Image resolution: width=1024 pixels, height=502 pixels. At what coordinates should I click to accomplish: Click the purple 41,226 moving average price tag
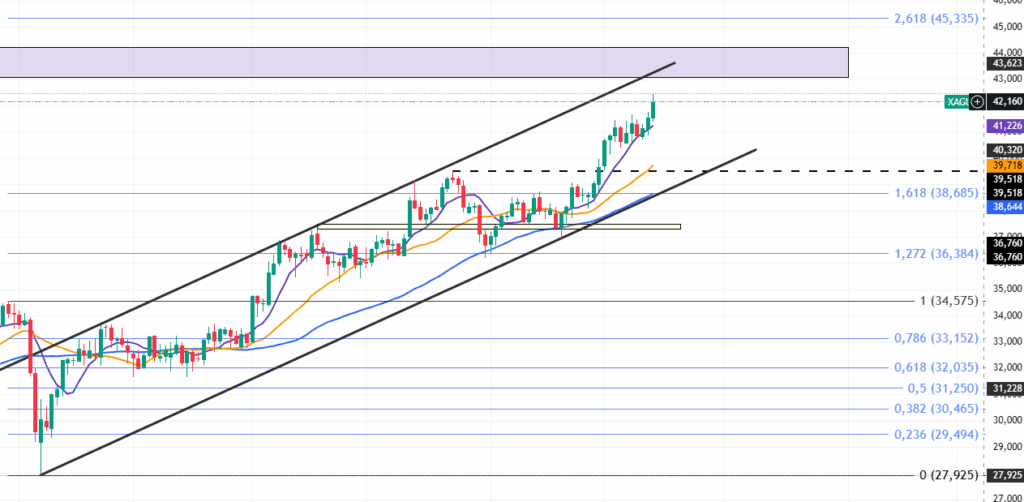tap(1004, 126)
